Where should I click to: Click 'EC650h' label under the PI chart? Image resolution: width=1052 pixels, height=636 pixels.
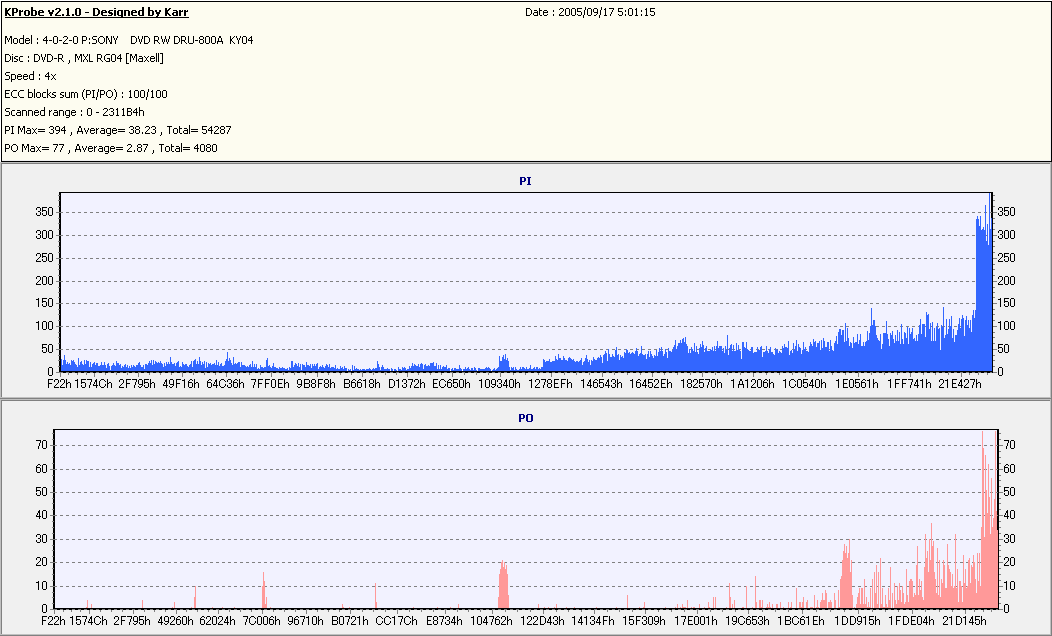pos(452,384)
